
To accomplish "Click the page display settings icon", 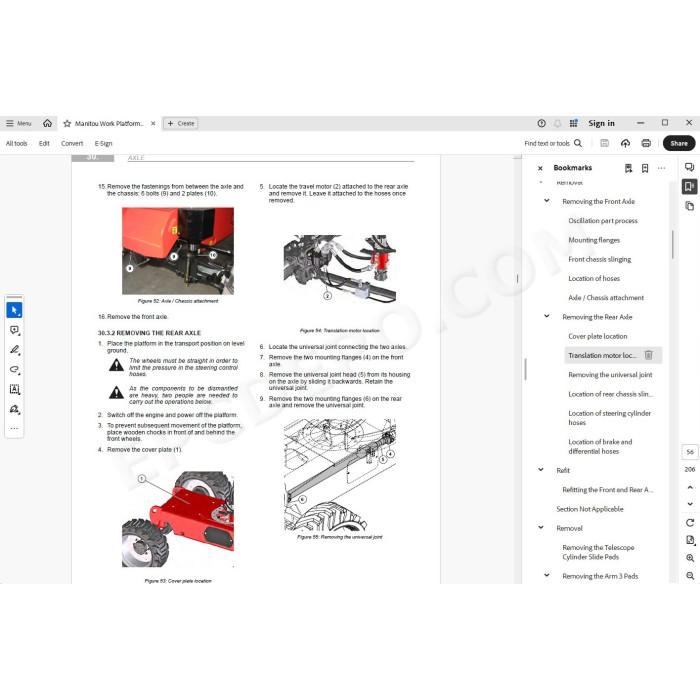I will pos(690,540).
